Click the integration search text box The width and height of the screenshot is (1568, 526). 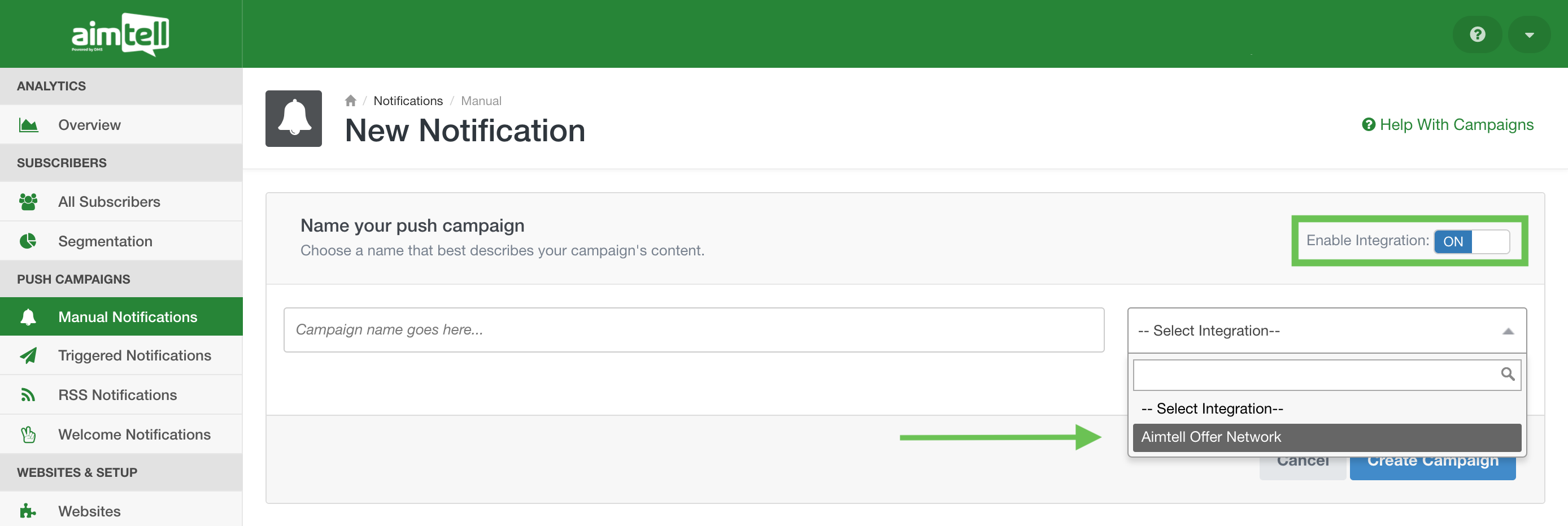1315,375
